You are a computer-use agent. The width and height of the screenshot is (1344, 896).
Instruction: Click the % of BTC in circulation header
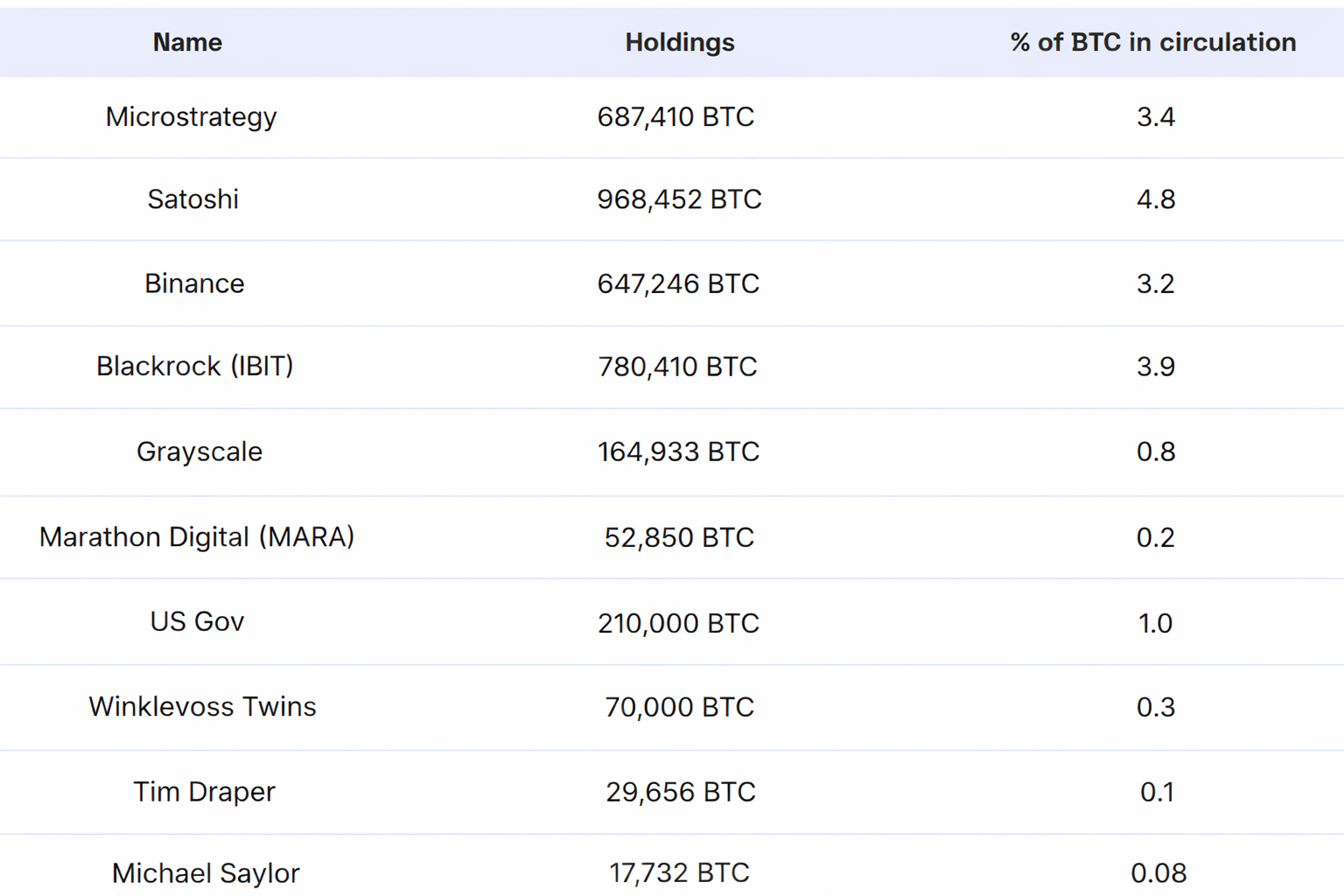pos(1152,42)
